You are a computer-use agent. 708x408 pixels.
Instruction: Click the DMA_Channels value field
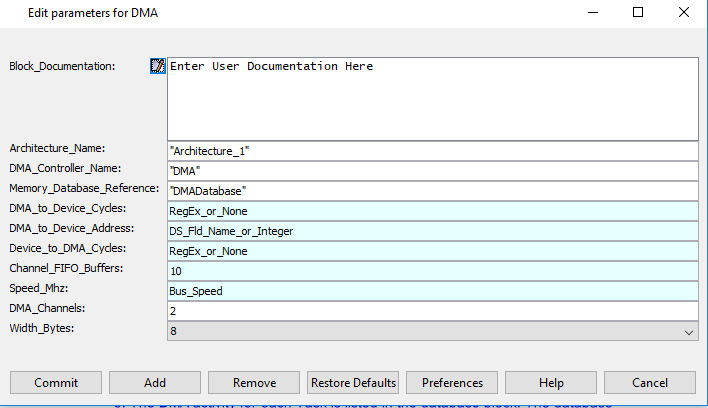tap(432, 311)
